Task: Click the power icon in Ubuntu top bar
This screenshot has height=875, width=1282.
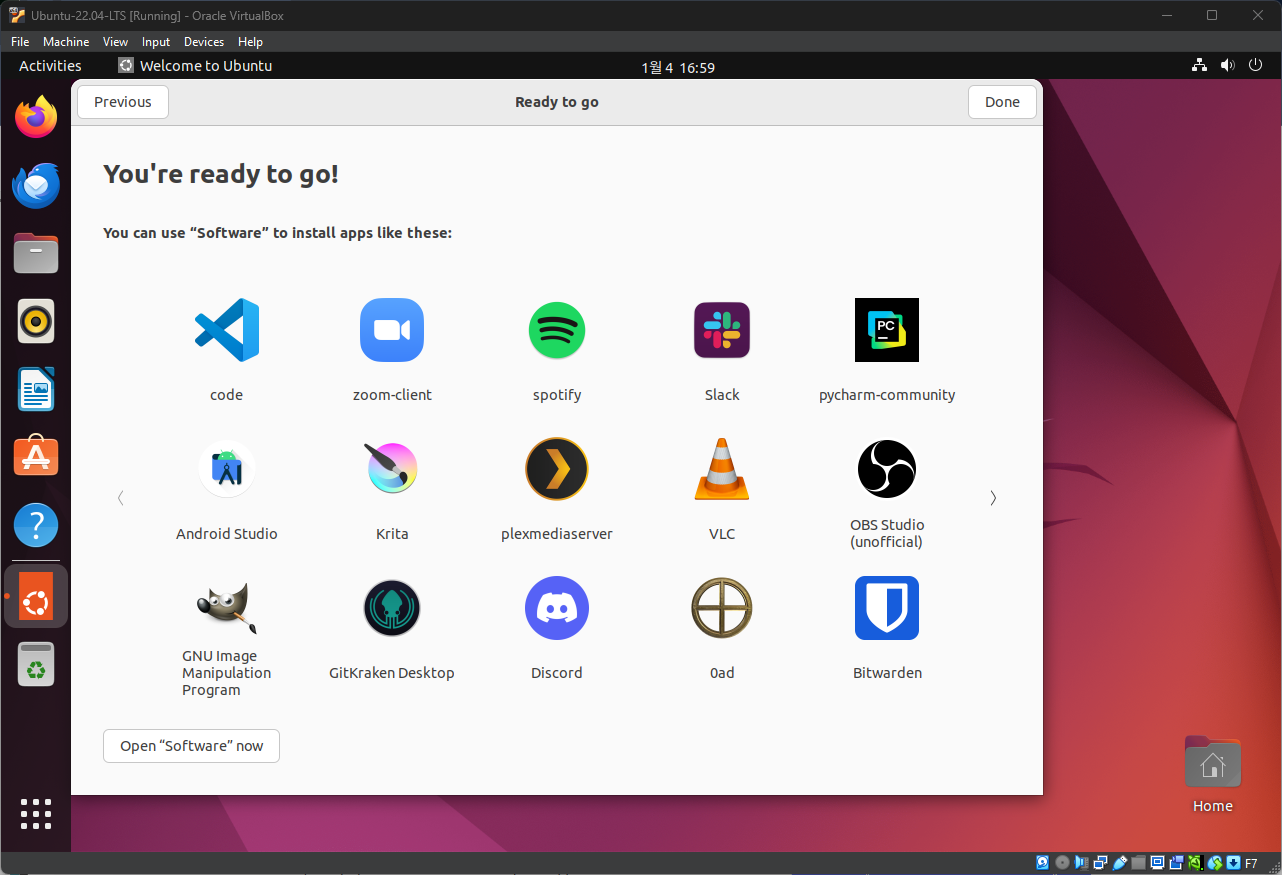Action: tap(1256, 66)
